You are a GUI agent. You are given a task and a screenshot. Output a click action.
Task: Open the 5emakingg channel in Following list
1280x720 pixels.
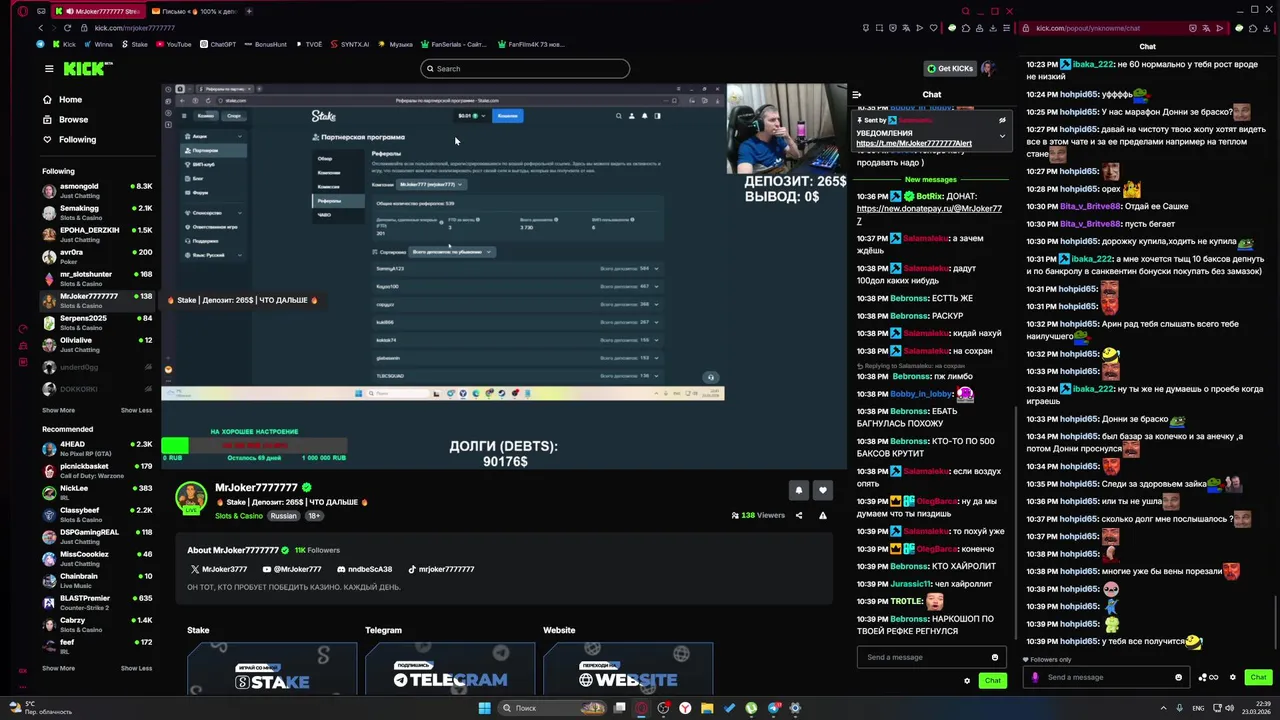(97, 212)
